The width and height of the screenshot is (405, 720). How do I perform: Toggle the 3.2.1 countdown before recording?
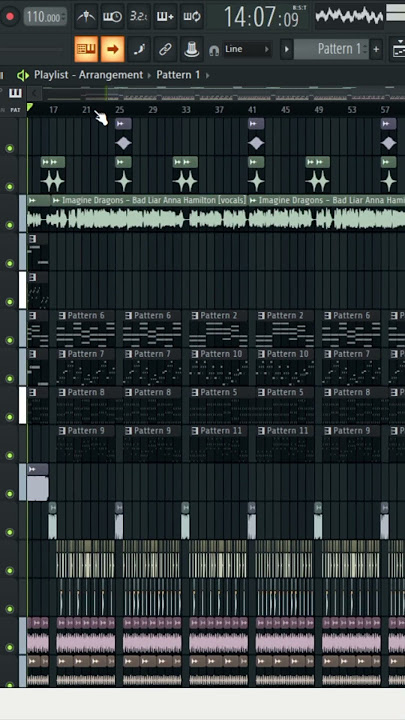click(x=138, y=17)
